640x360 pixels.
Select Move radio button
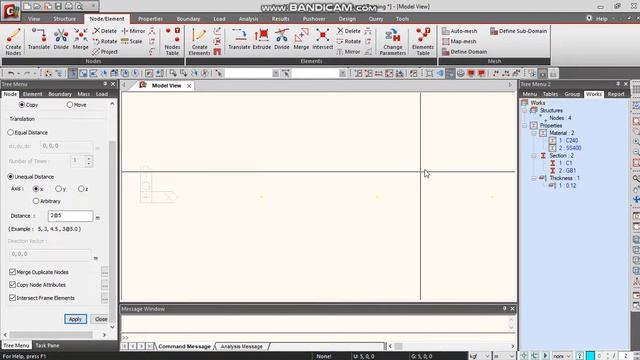tap(69, 105)
